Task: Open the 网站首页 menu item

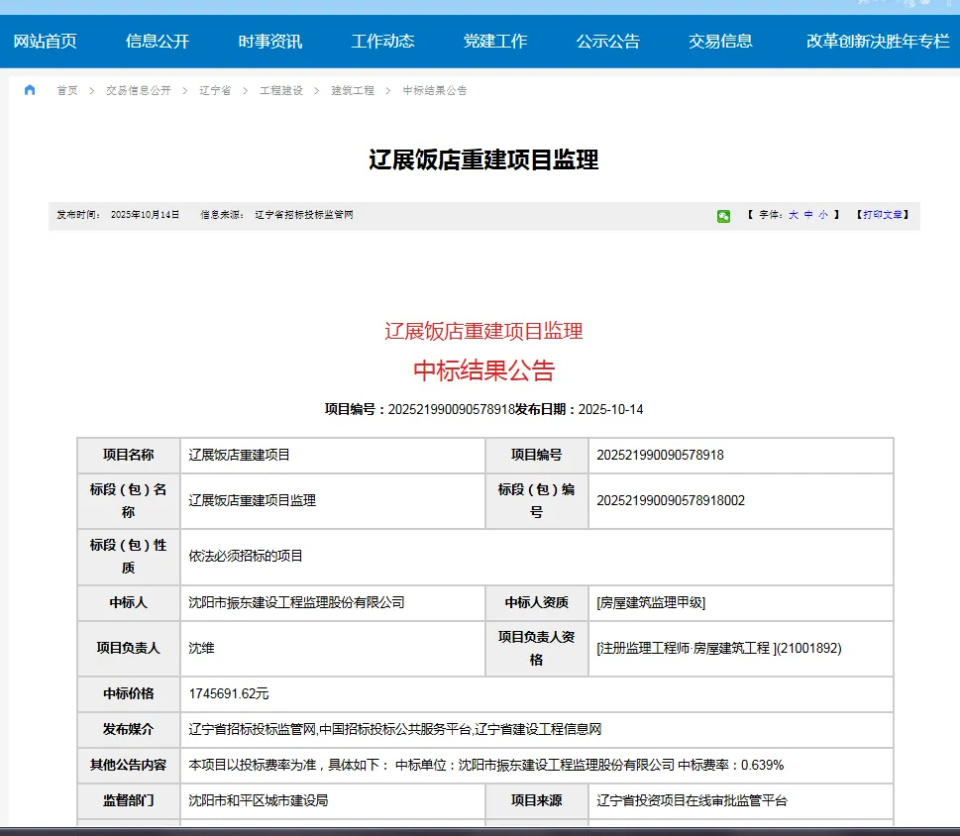Action: click(44, 41)
